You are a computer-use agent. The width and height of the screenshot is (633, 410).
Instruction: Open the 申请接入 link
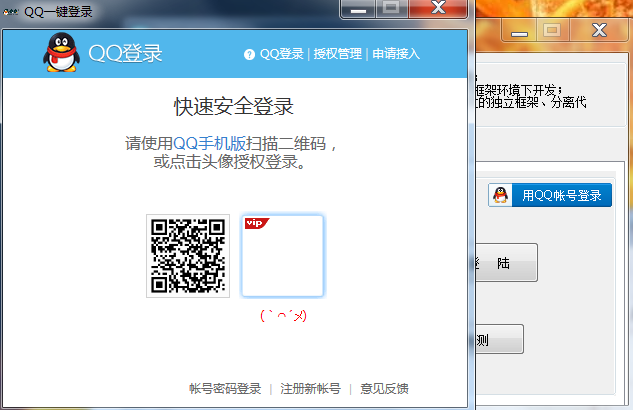tap(396, 54)
